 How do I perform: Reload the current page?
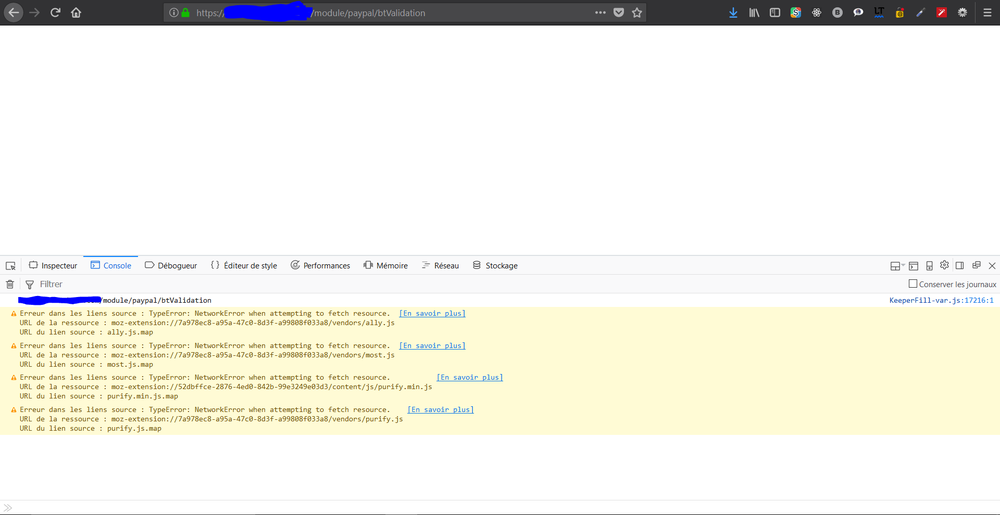(x=55, y=12)
